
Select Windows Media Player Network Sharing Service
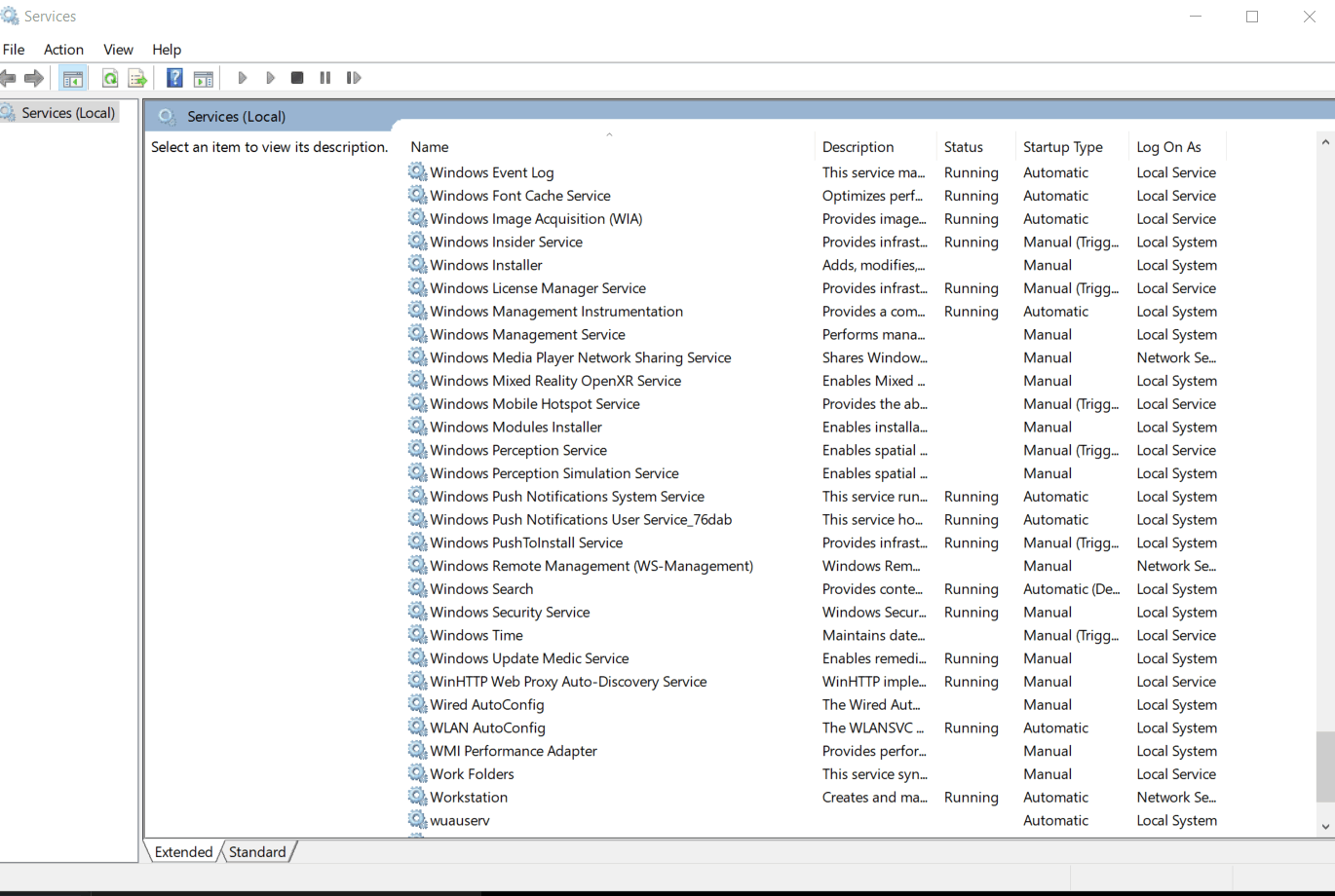[581, 357]
